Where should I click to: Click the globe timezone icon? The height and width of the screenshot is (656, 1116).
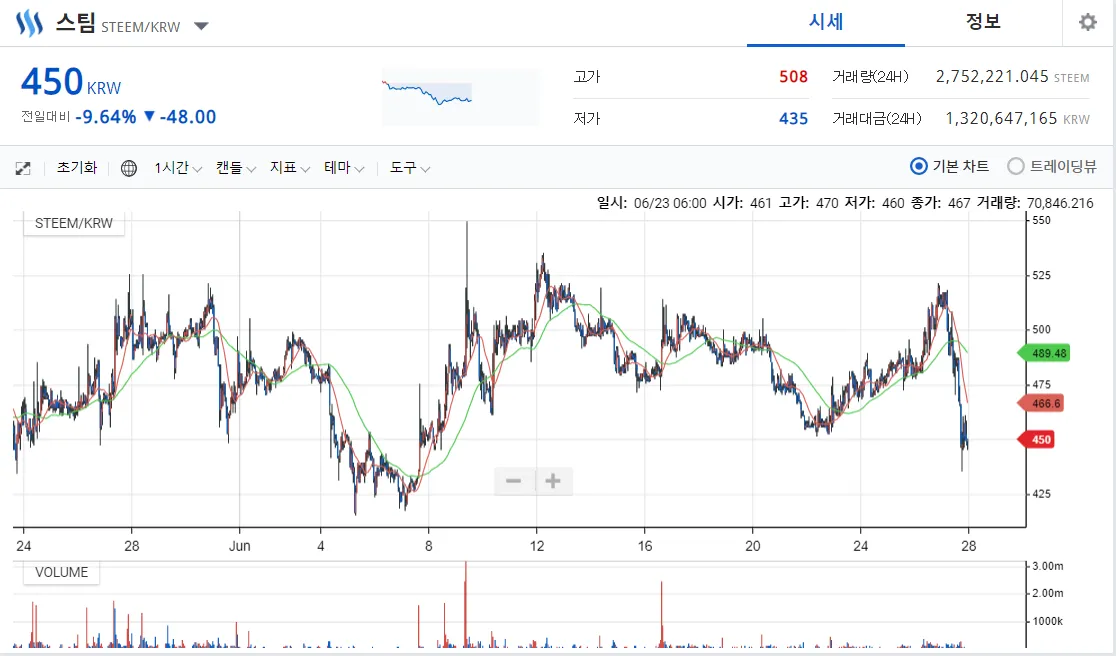(x=129, y=168)
